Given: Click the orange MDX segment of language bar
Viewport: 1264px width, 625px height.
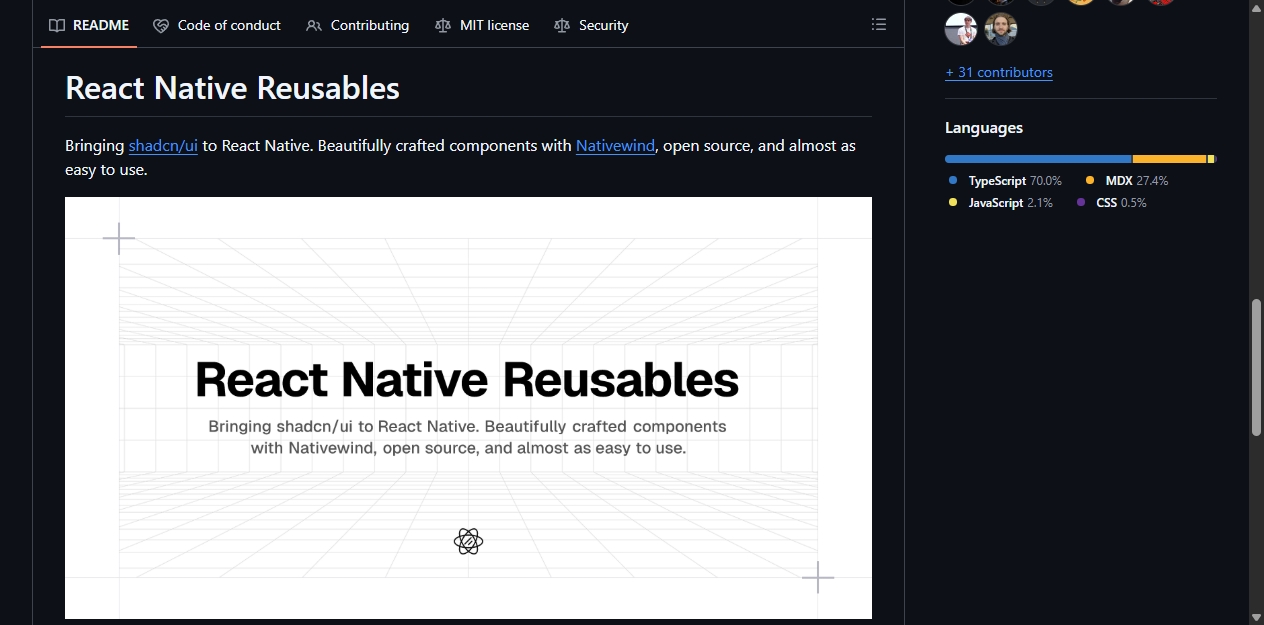Looking at the screenshot, I should (1169, 159).
